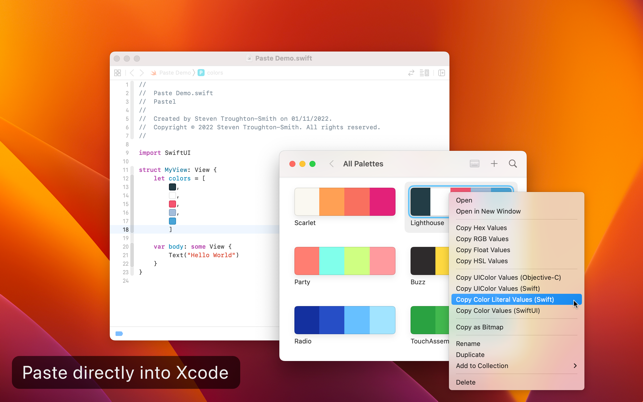Image resolution: width=643 pixels, height=402 pixels.
Task: Open the Radio palette thumbnail
Action: pyautogui.click(x=345, y=320)
